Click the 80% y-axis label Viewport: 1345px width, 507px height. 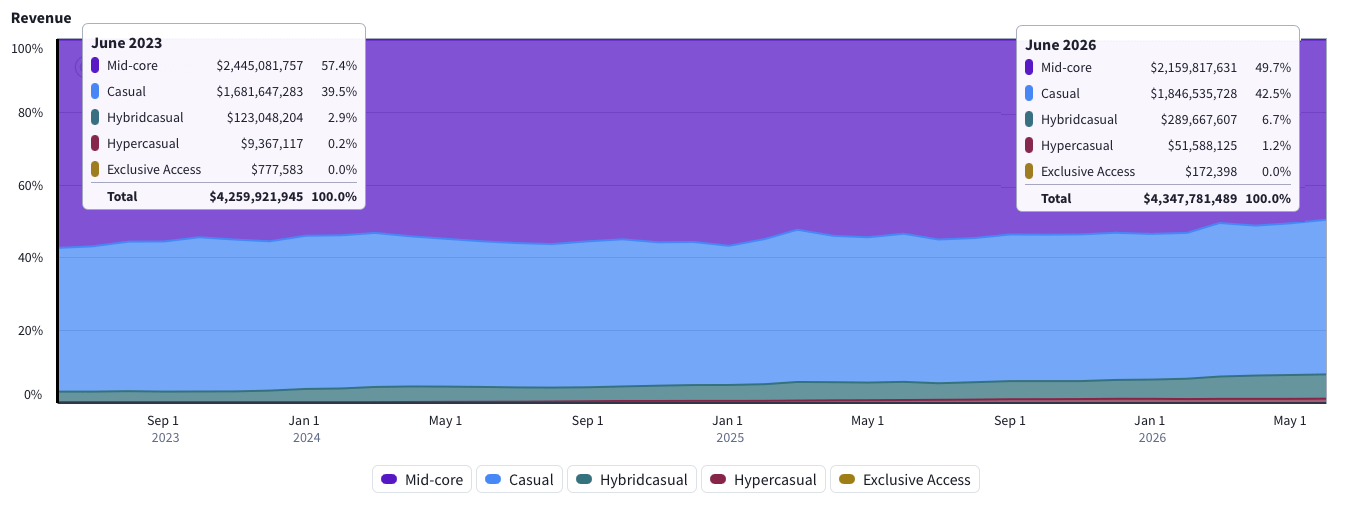pyautogui.click(x=30, y=112)
